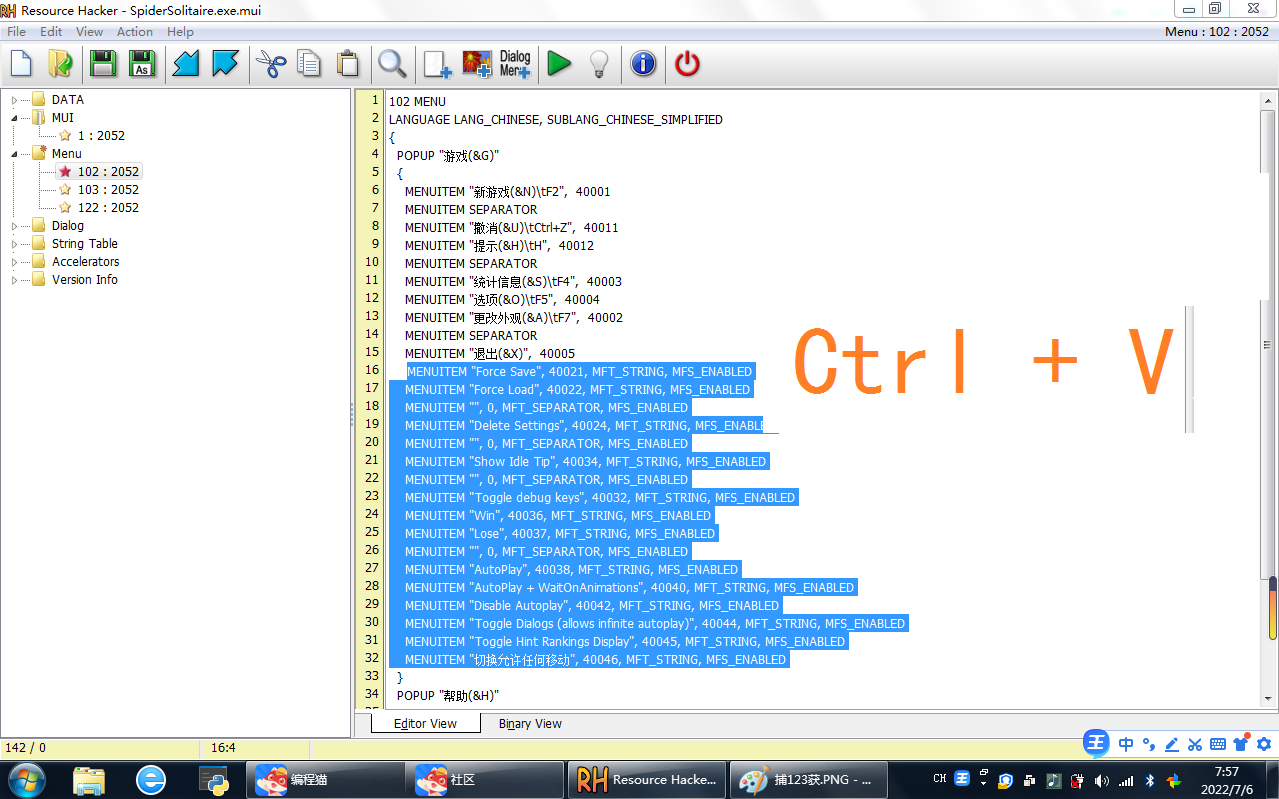The width and height of the screenshot is (1279, 799).
Task: Click the light bulb toolbar icon
Action: 598,64
